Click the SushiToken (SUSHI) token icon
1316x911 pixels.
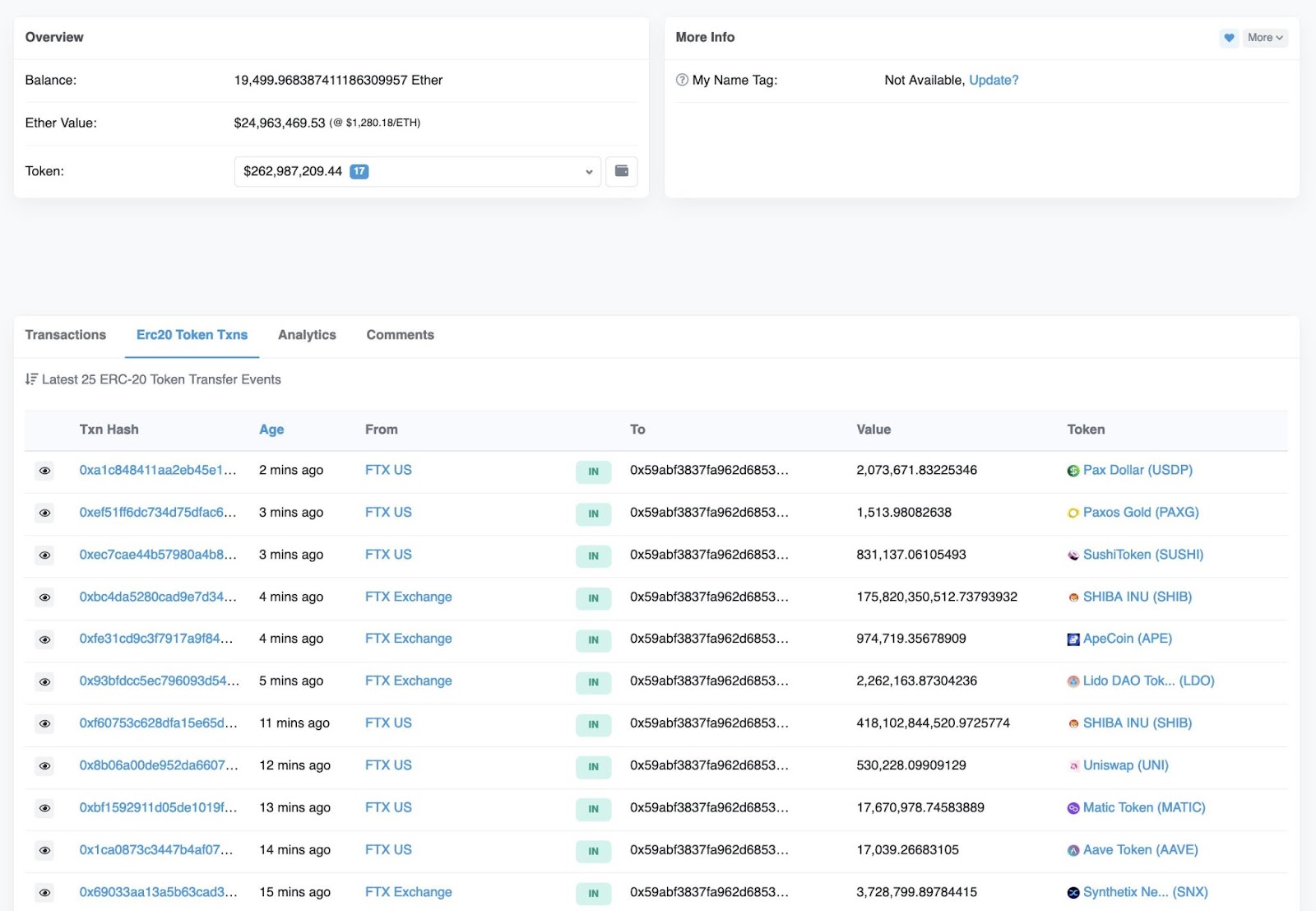pyautogui.click(x=1073, y=555)
